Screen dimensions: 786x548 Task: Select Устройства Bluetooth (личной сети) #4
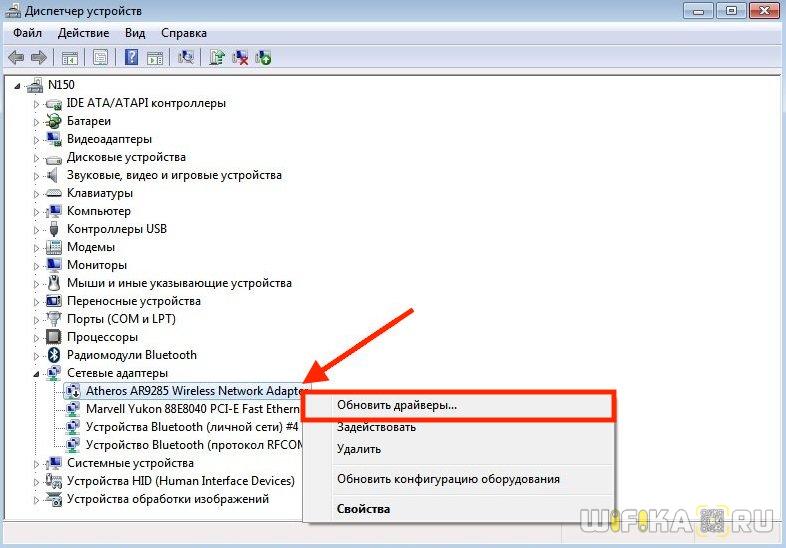tap(192, 427)
